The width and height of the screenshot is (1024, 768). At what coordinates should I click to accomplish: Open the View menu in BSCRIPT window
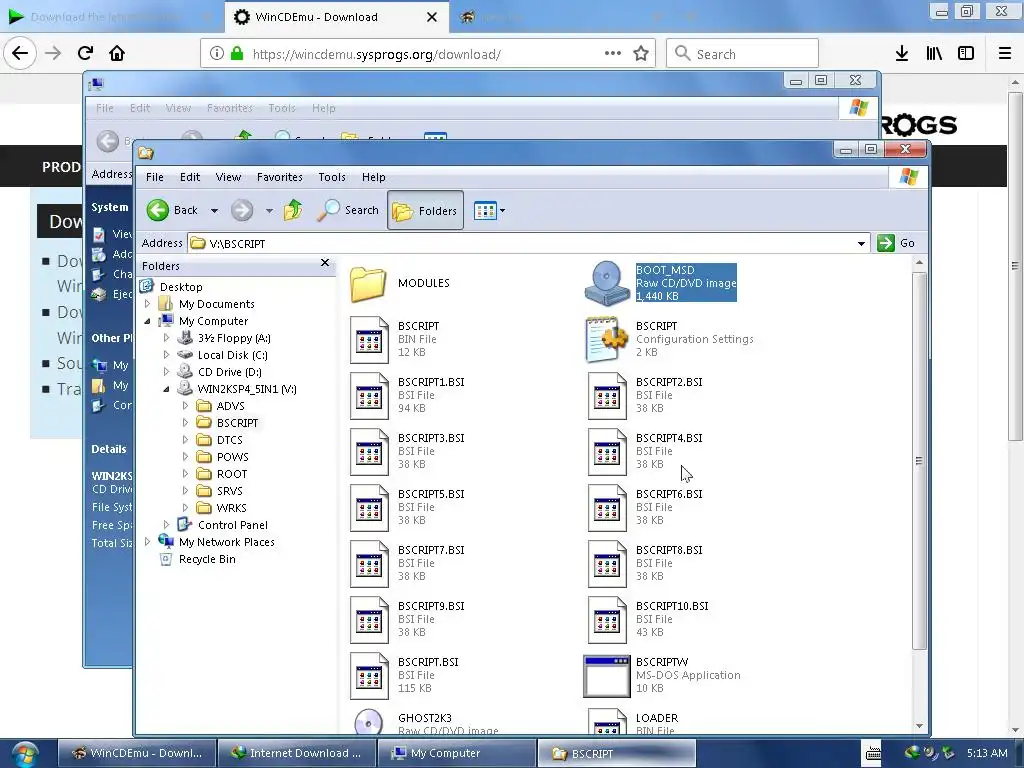pyautogui.click(x=229, y=177)
